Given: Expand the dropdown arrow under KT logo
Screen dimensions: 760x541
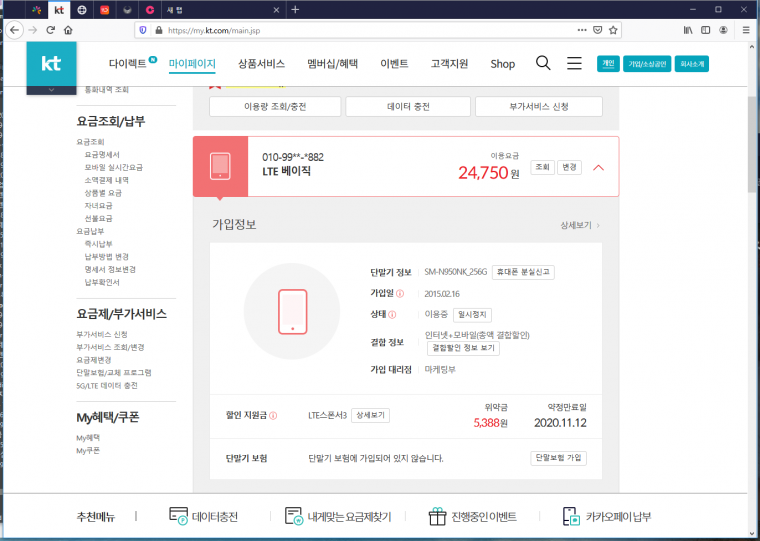Looking at the screenshot, I should pos(51,90).
